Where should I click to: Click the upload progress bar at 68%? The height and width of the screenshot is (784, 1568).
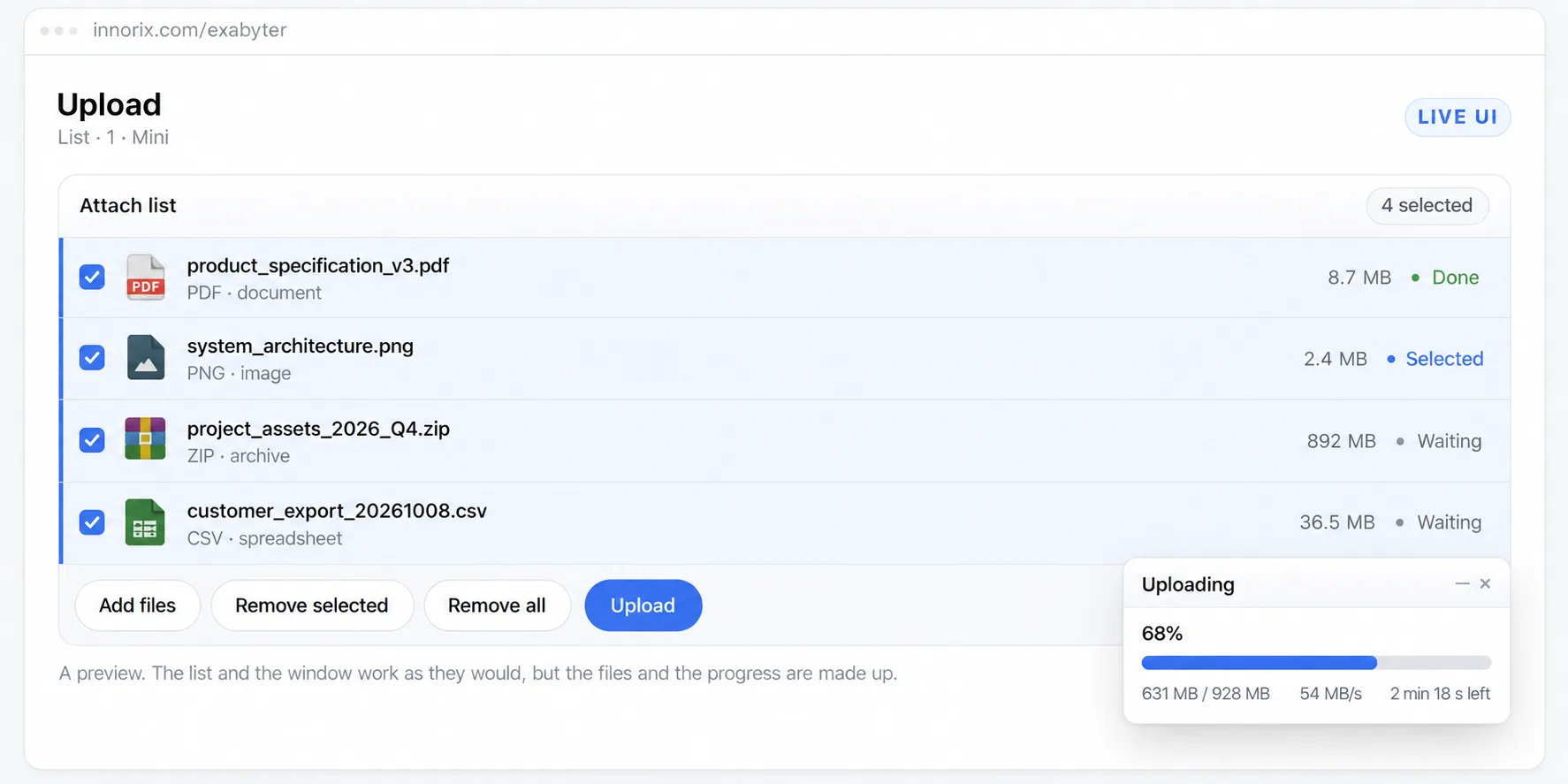[1316, 663]
